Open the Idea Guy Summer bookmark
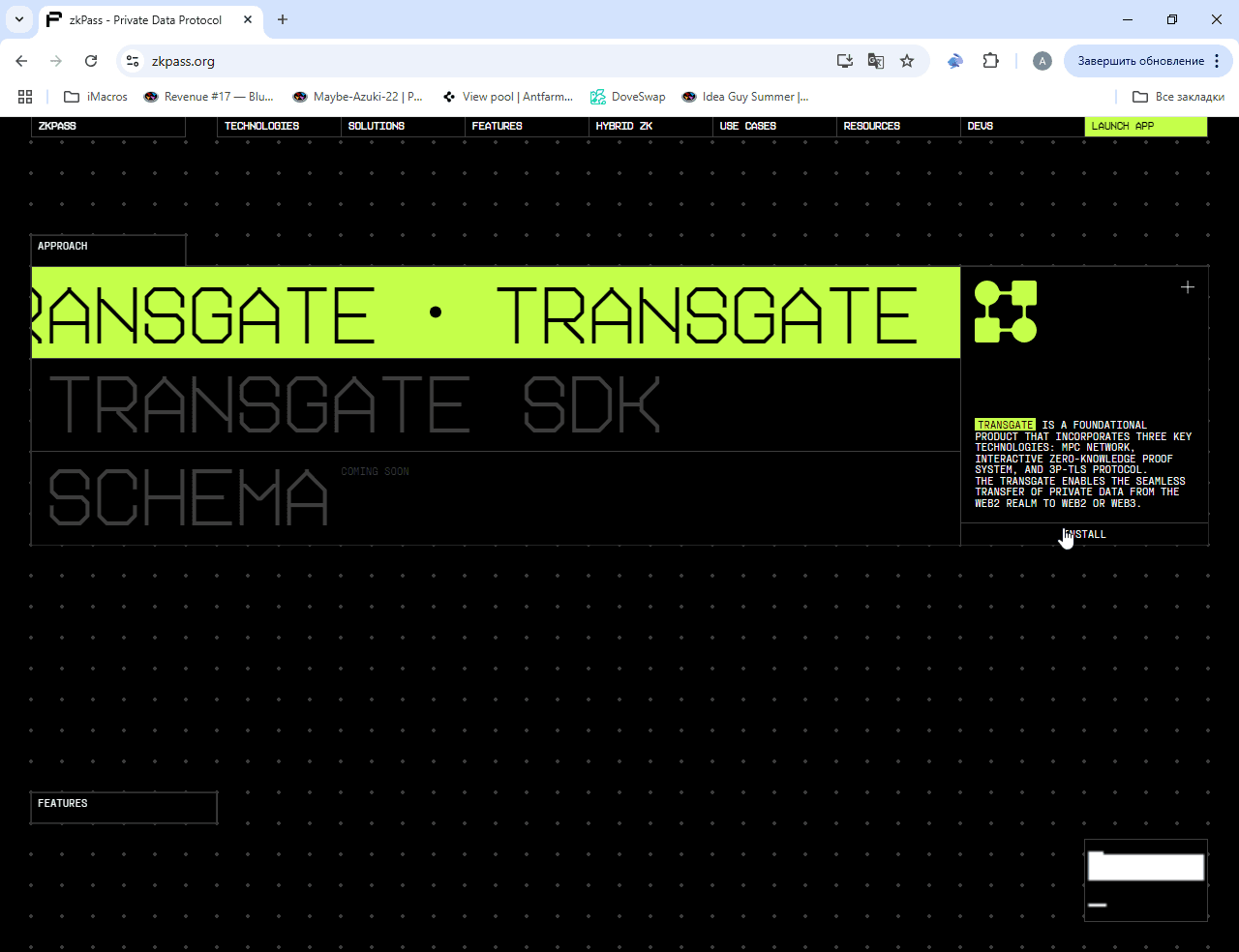The height and width of the screenshot is (952, 1239). 745,97
